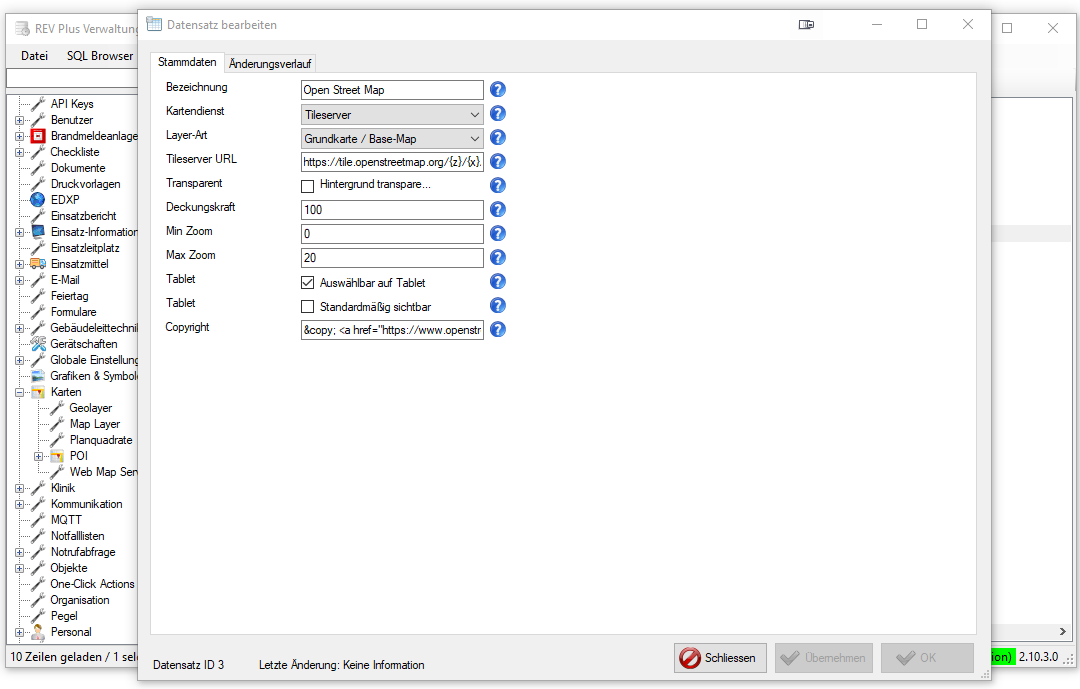
Task: Select Map Layer in the tree
Action: click(94, 424)
